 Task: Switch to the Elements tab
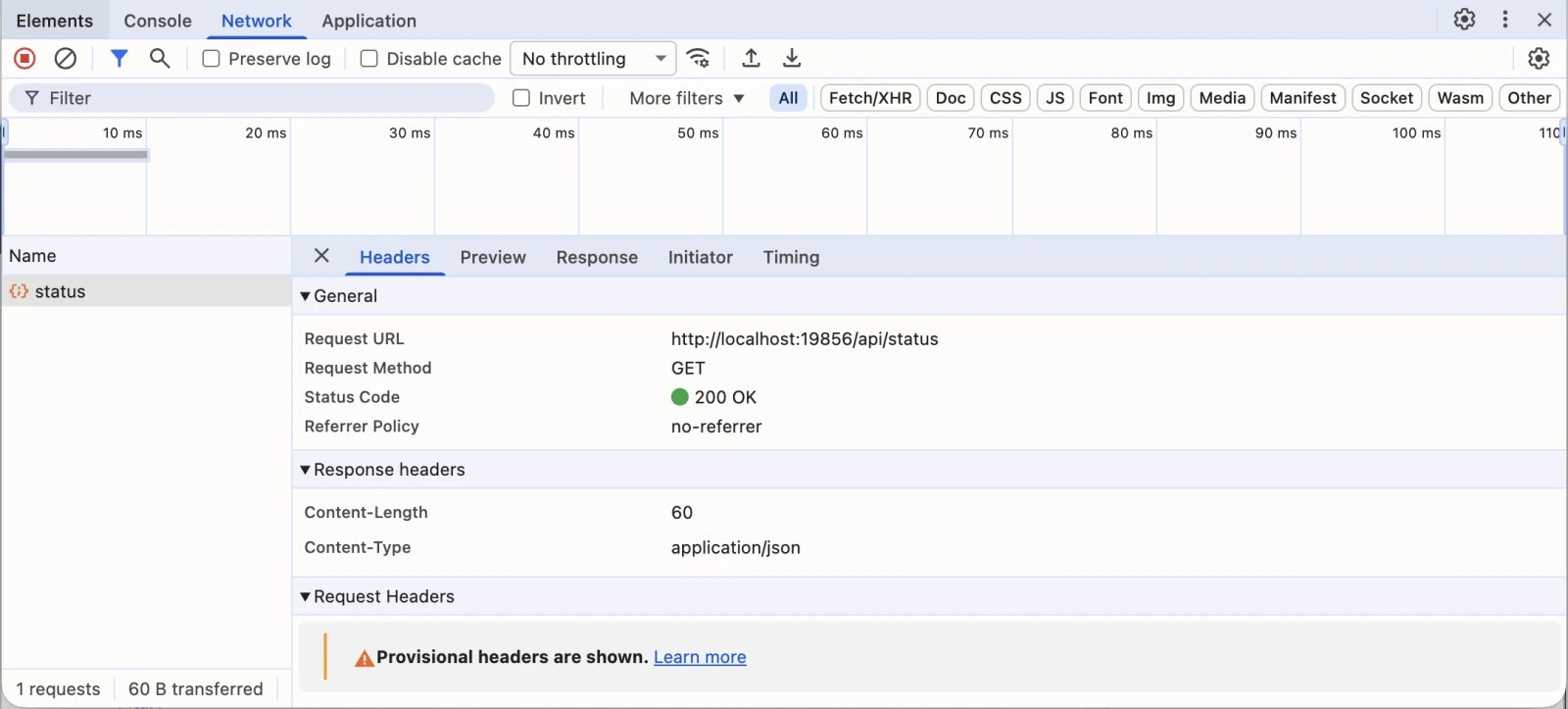pyautogui.click(x=55, y=21)
